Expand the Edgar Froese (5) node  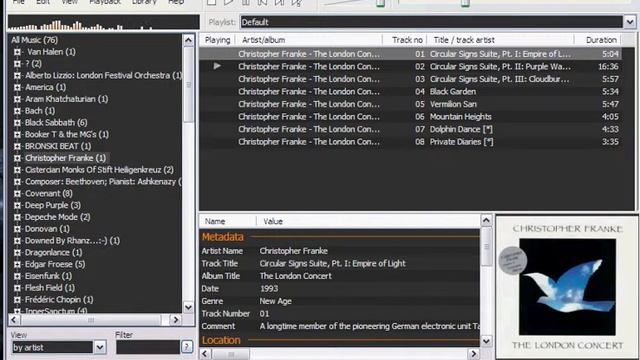[x=17, y=264]
